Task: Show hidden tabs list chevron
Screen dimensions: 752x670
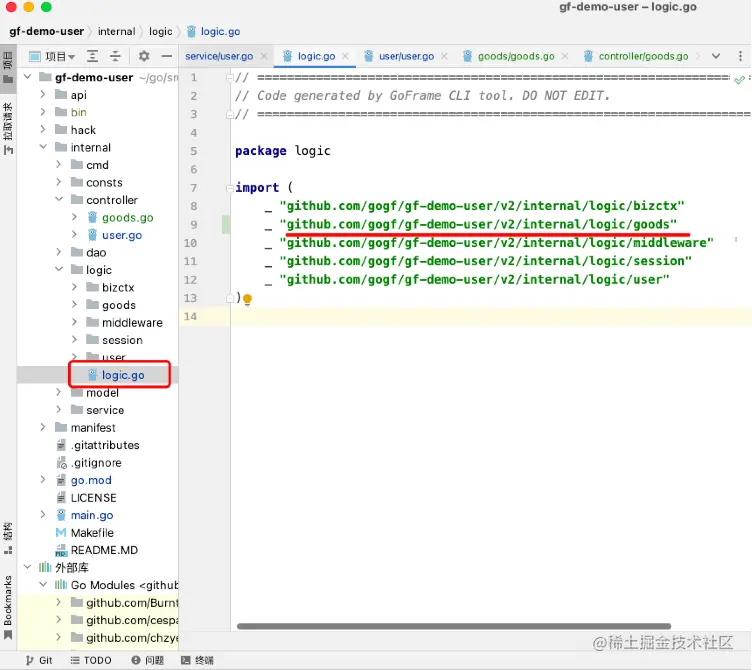Action: tap(716, 56)
